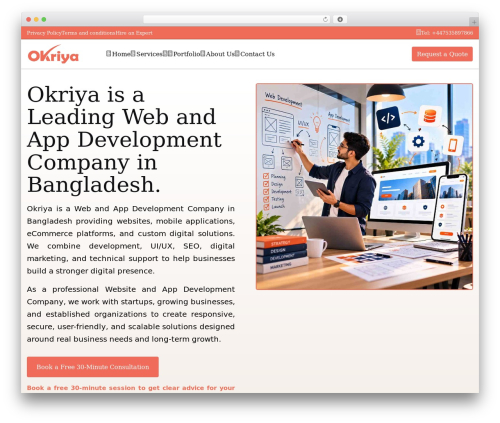500x423 pixels.
Task: Click paragraph starting 'As a professional Website'
Action: (131, 314)
